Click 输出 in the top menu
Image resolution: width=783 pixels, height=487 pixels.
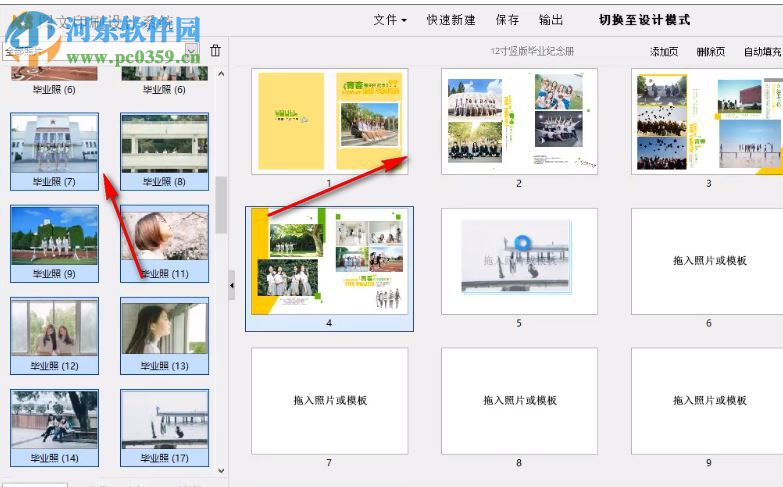[x=551, y=20]
